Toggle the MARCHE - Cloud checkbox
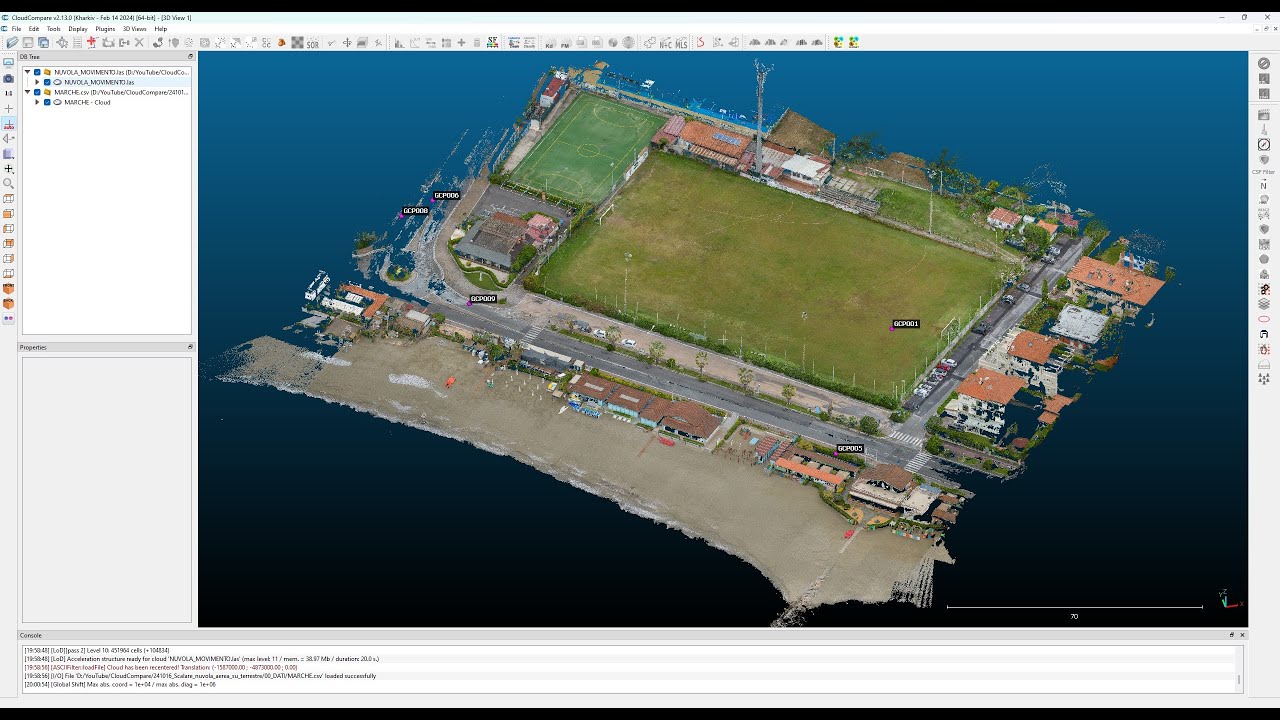The height and width of the screenshot is (720, 1280). [47, 102]
